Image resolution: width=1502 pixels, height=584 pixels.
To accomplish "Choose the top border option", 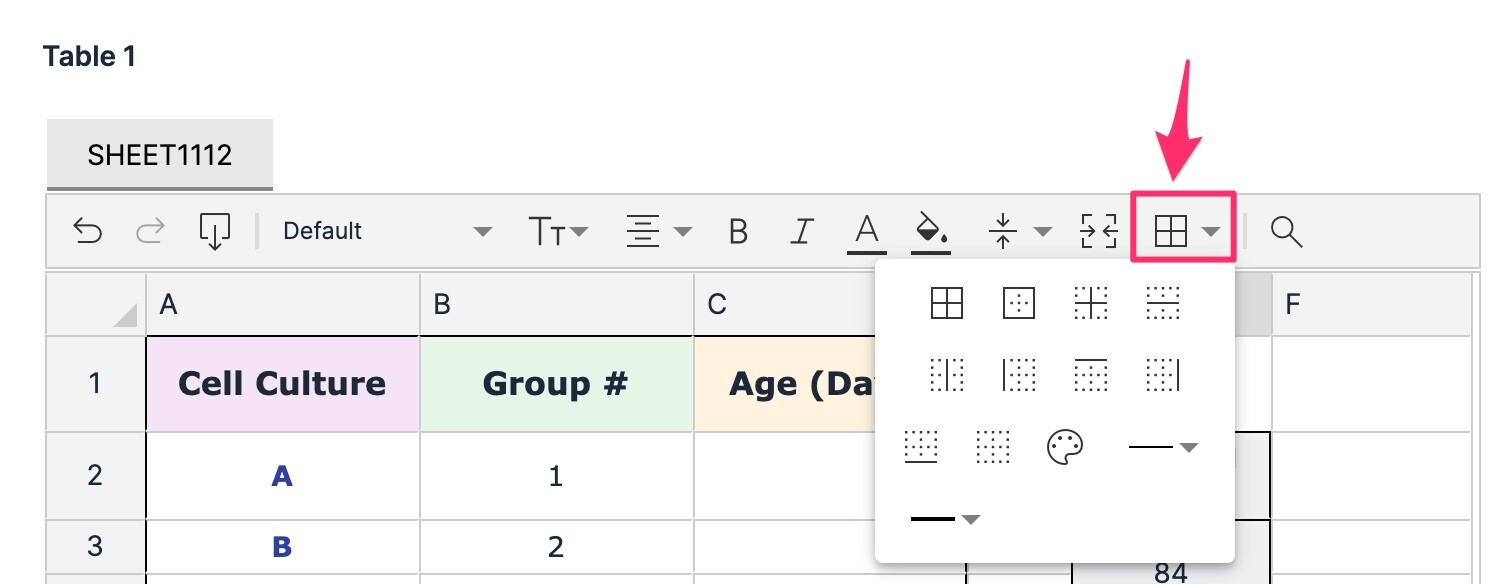I will coord(1090,375).
